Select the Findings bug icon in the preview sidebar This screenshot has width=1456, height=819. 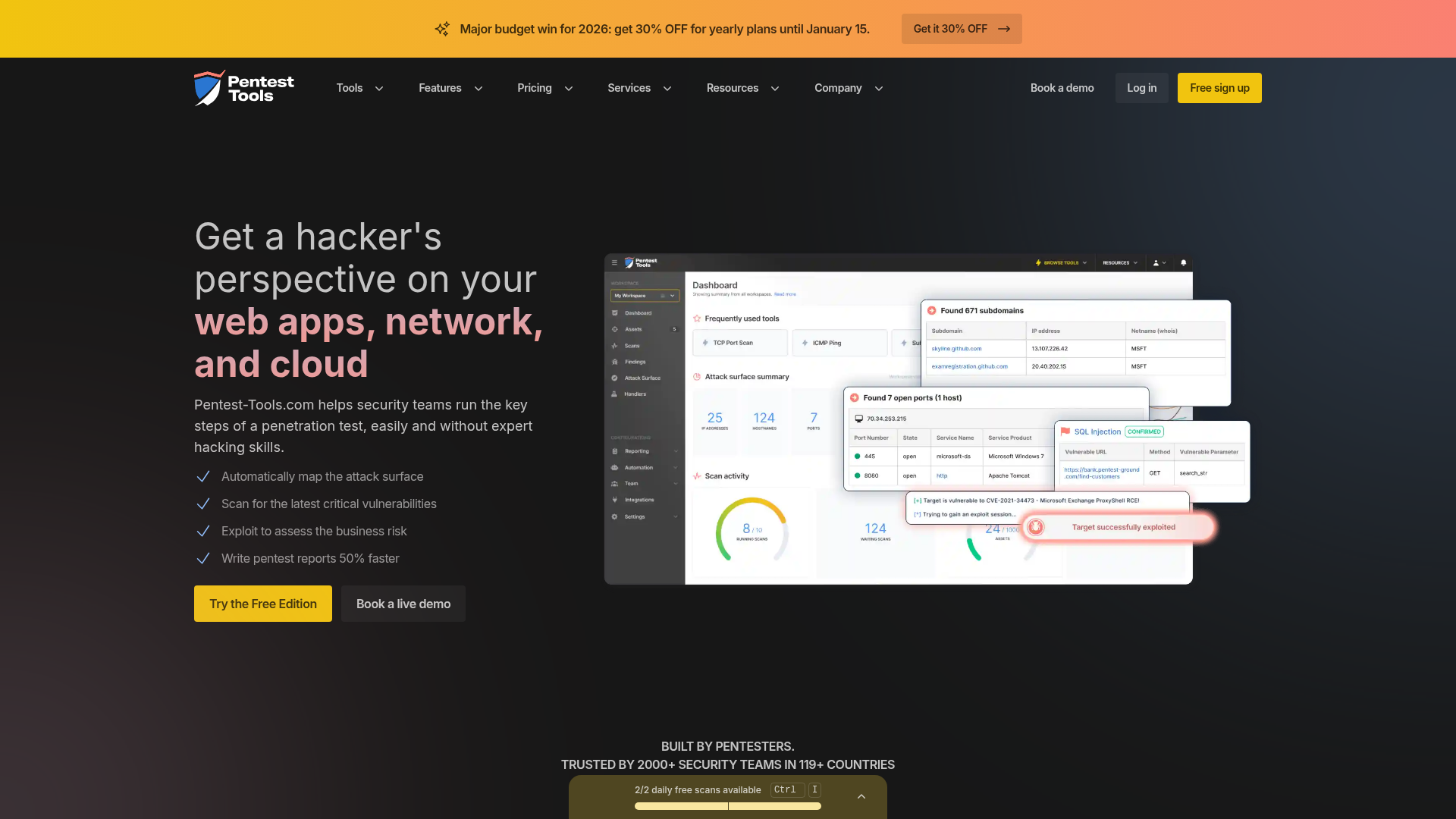pos(614,362)
